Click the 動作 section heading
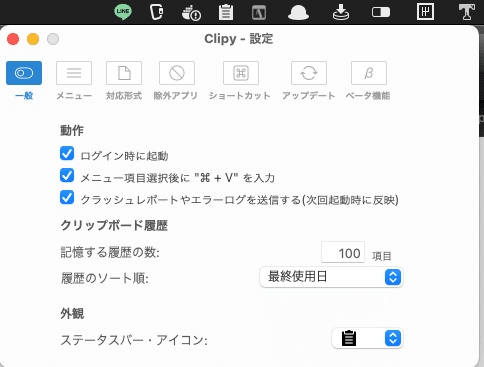The height and width of the screenshot is (367, 484). (x=72, y=130)
